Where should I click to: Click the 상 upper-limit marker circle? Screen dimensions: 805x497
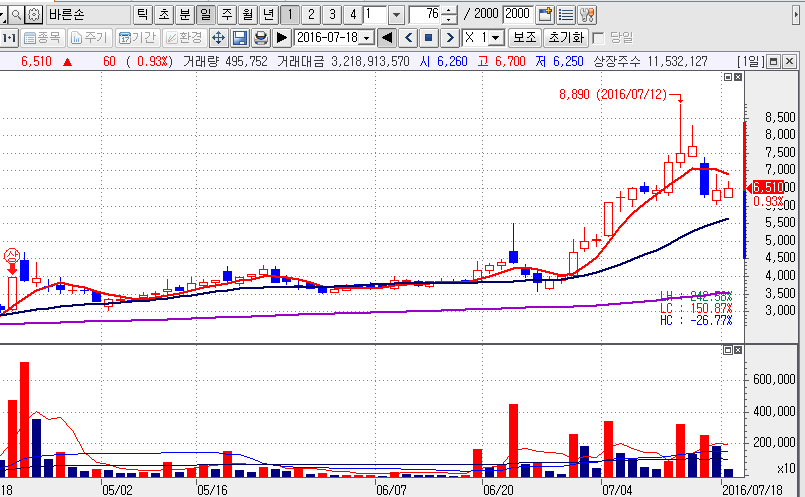click(12, 255)
